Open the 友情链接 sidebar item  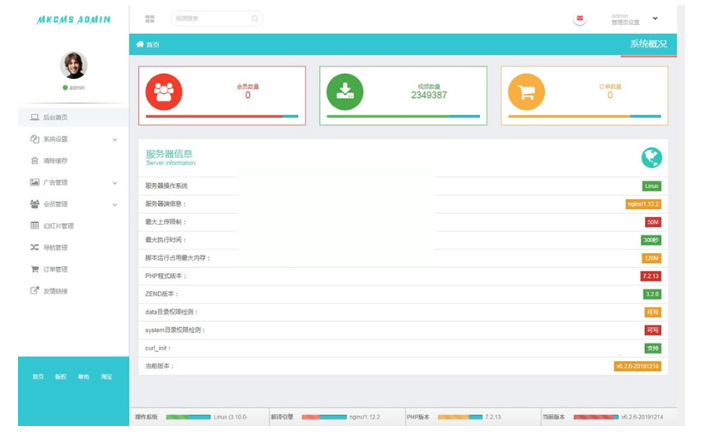point(55,292)
